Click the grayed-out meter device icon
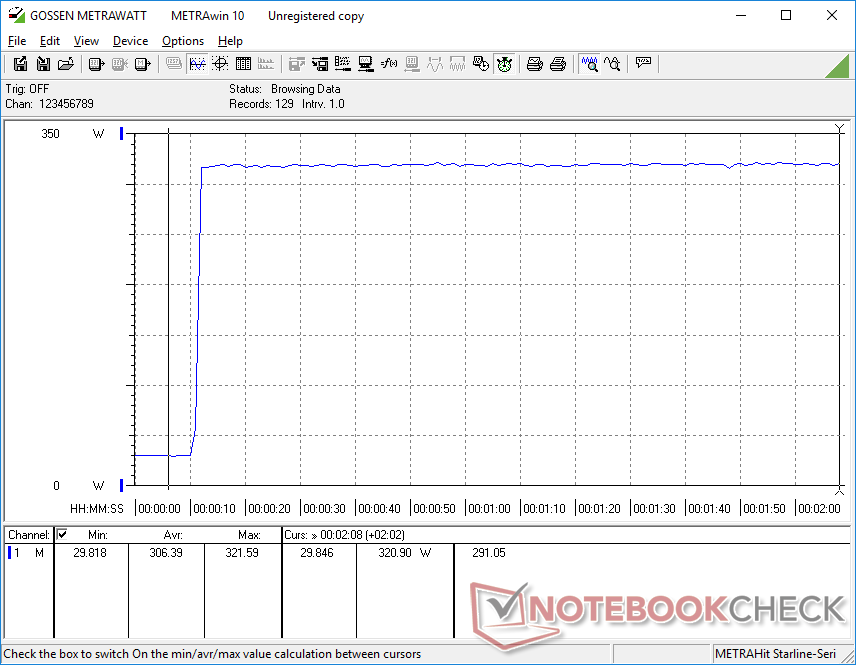The width and height of the screenshot is (856, 665). click(412, 64)
